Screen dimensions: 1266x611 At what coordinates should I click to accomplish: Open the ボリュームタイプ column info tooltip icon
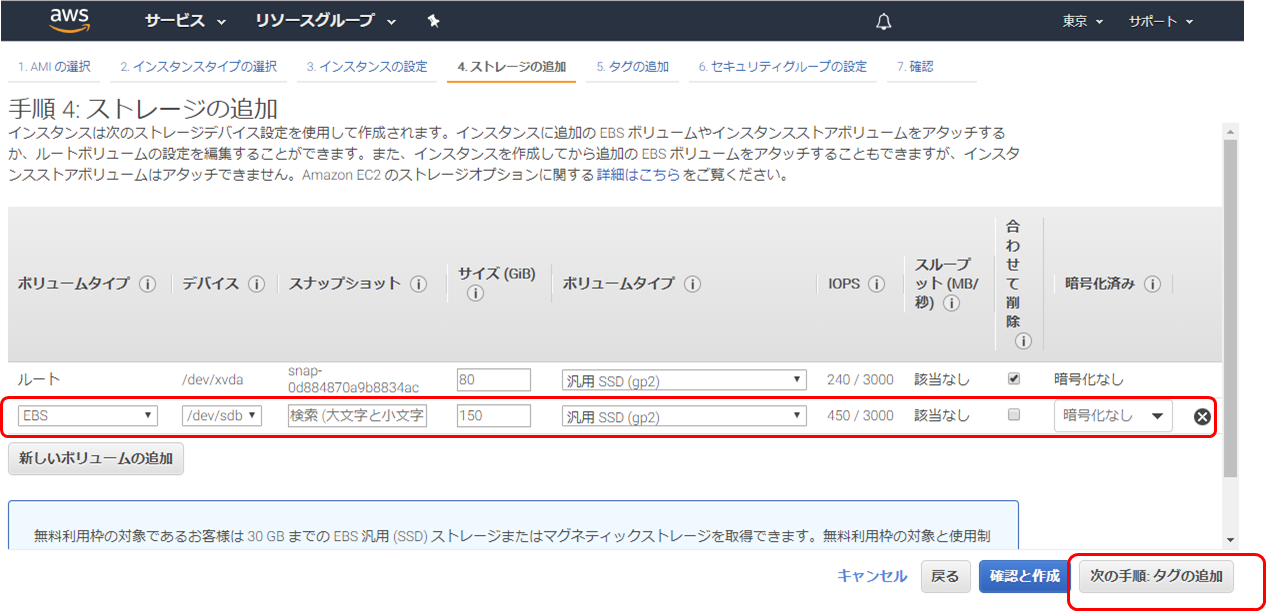coord(691,283)
